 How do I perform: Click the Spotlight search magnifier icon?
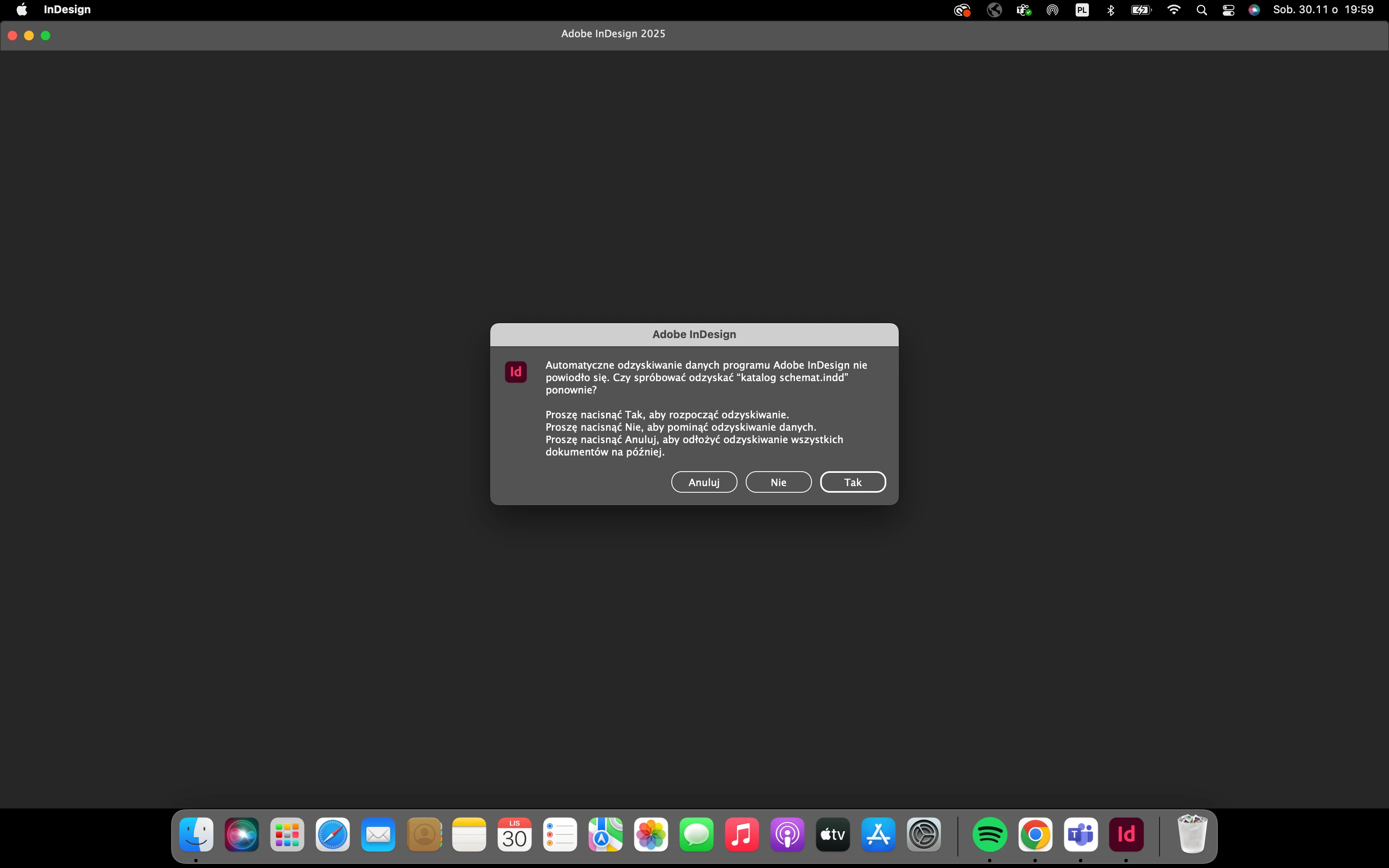tap(1201, 10)
